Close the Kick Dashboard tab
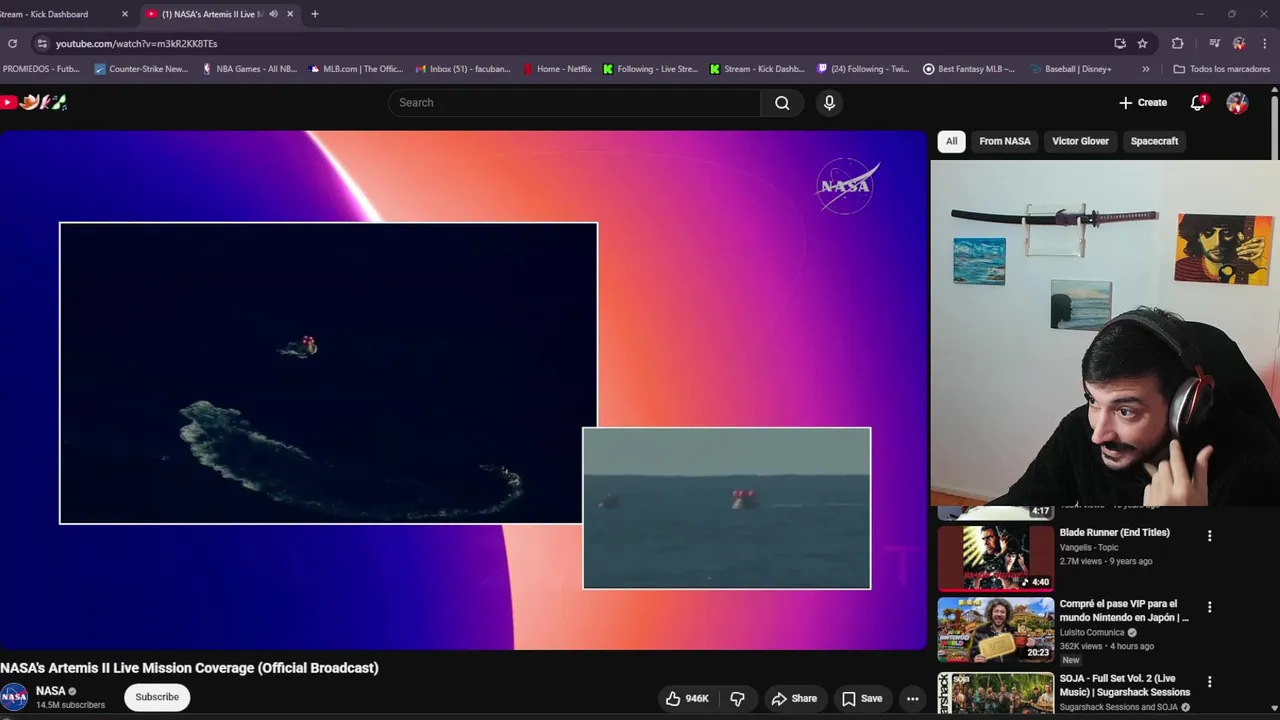The height and width of the screenshot is (720, 1280). coord(125,14)
